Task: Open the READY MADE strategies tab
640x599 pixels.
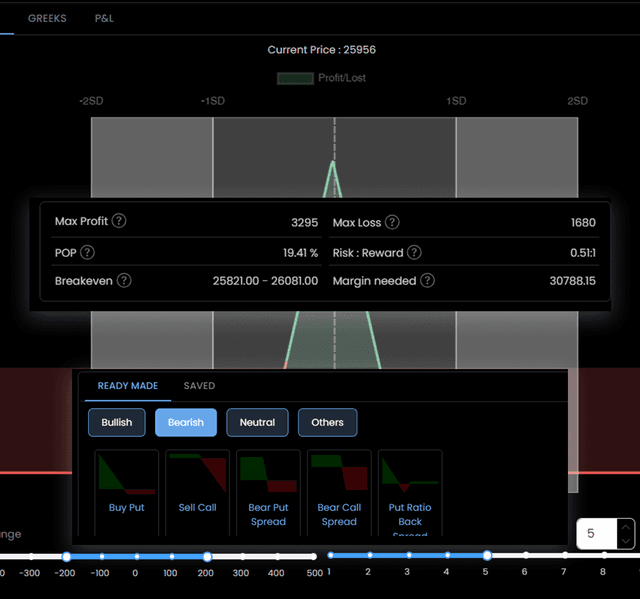Action: point(128,386)
